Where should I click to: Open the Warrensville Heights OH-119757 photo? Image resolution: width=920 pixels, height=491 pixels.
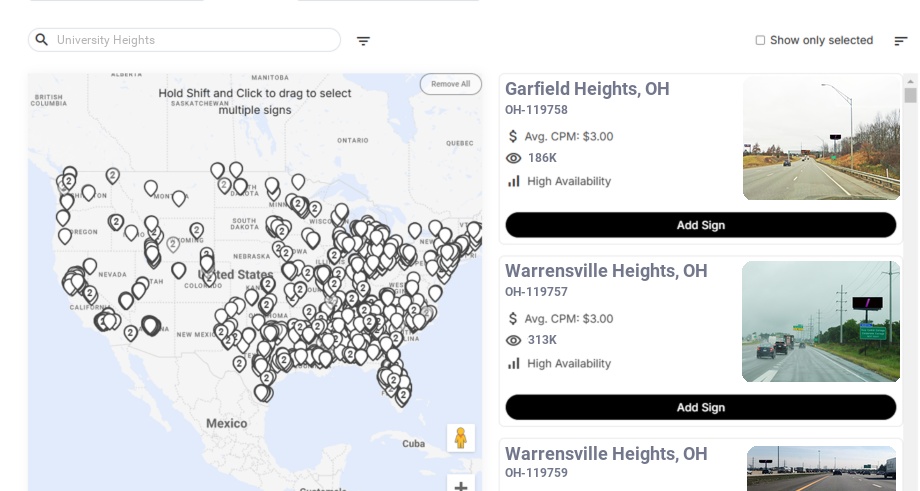click(820, 322)
